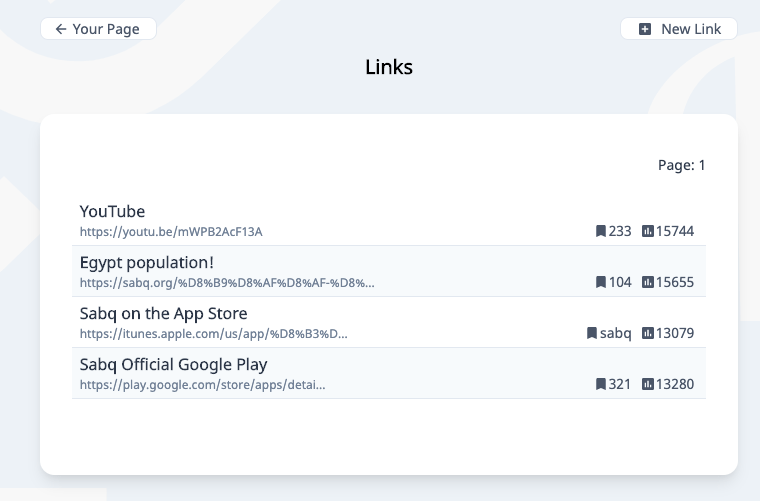The image size is (760, 501).
Task: Click the stats chart icon for YouTube
Action: (648, 231)
